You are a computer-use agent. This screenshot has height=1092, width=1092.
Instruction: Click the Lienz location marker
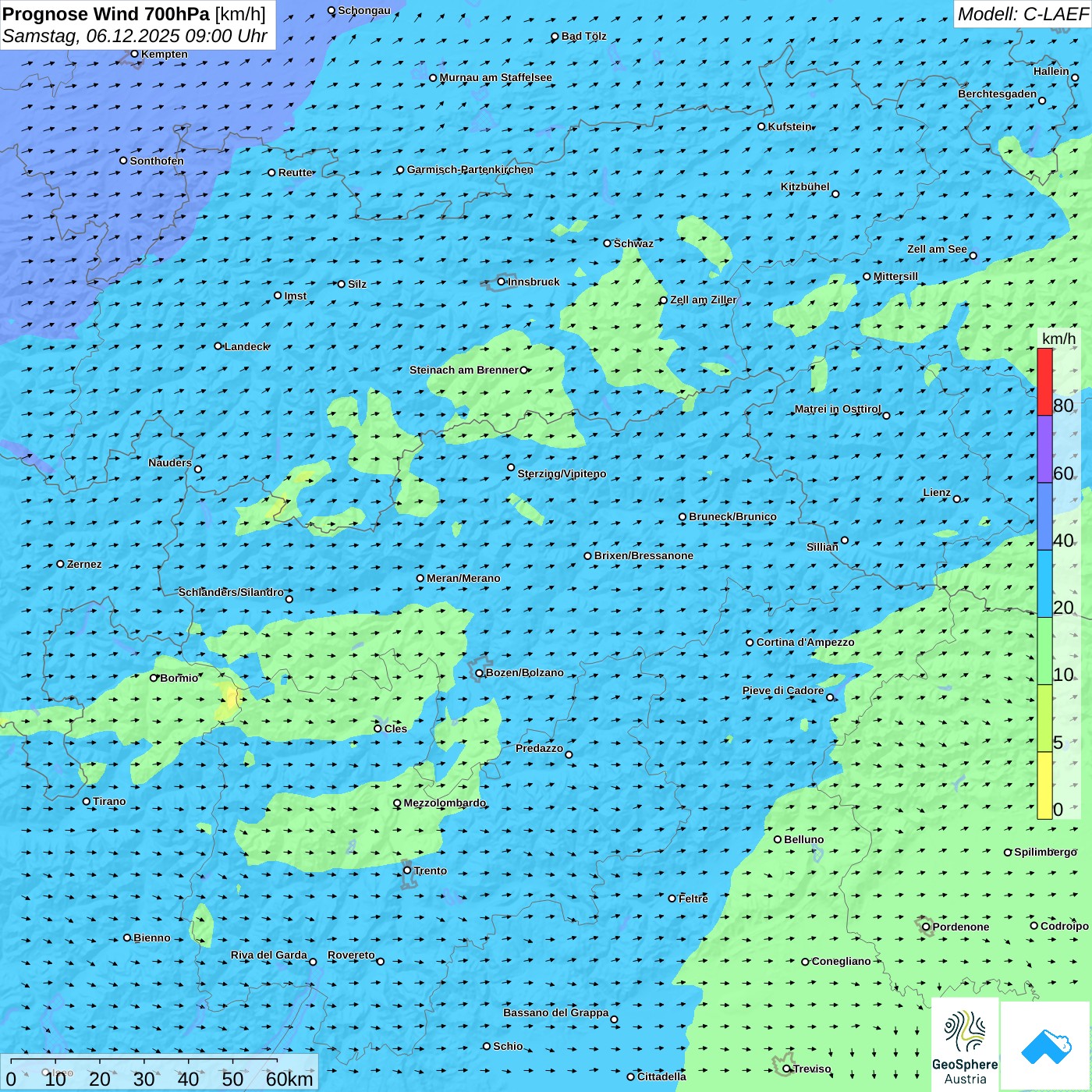(x=957, y=499)
